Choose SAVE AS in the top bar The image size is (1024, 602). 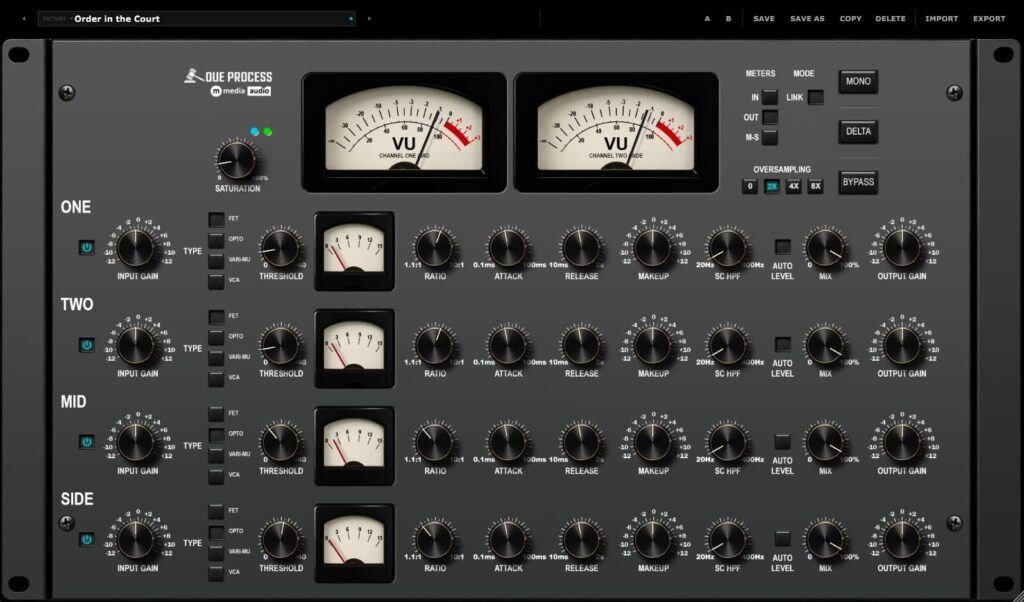click(807, 19)
